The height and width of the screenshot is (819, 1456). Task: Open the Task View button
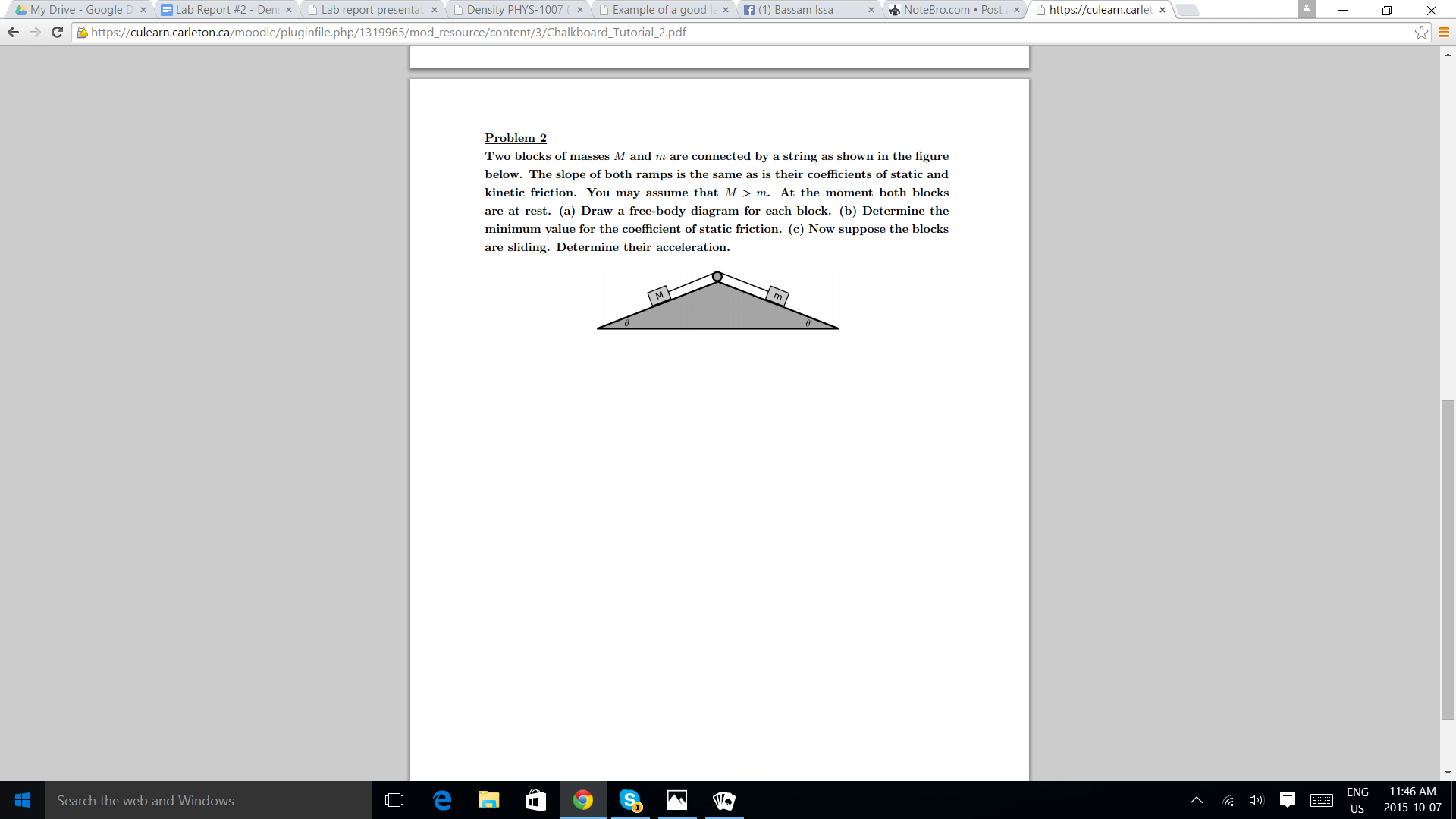click(x=394, y=800)
